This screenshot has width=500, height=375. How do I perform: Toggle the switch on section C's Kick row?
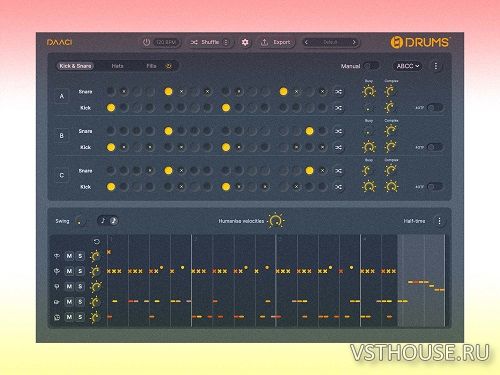(x=435, y=187)
